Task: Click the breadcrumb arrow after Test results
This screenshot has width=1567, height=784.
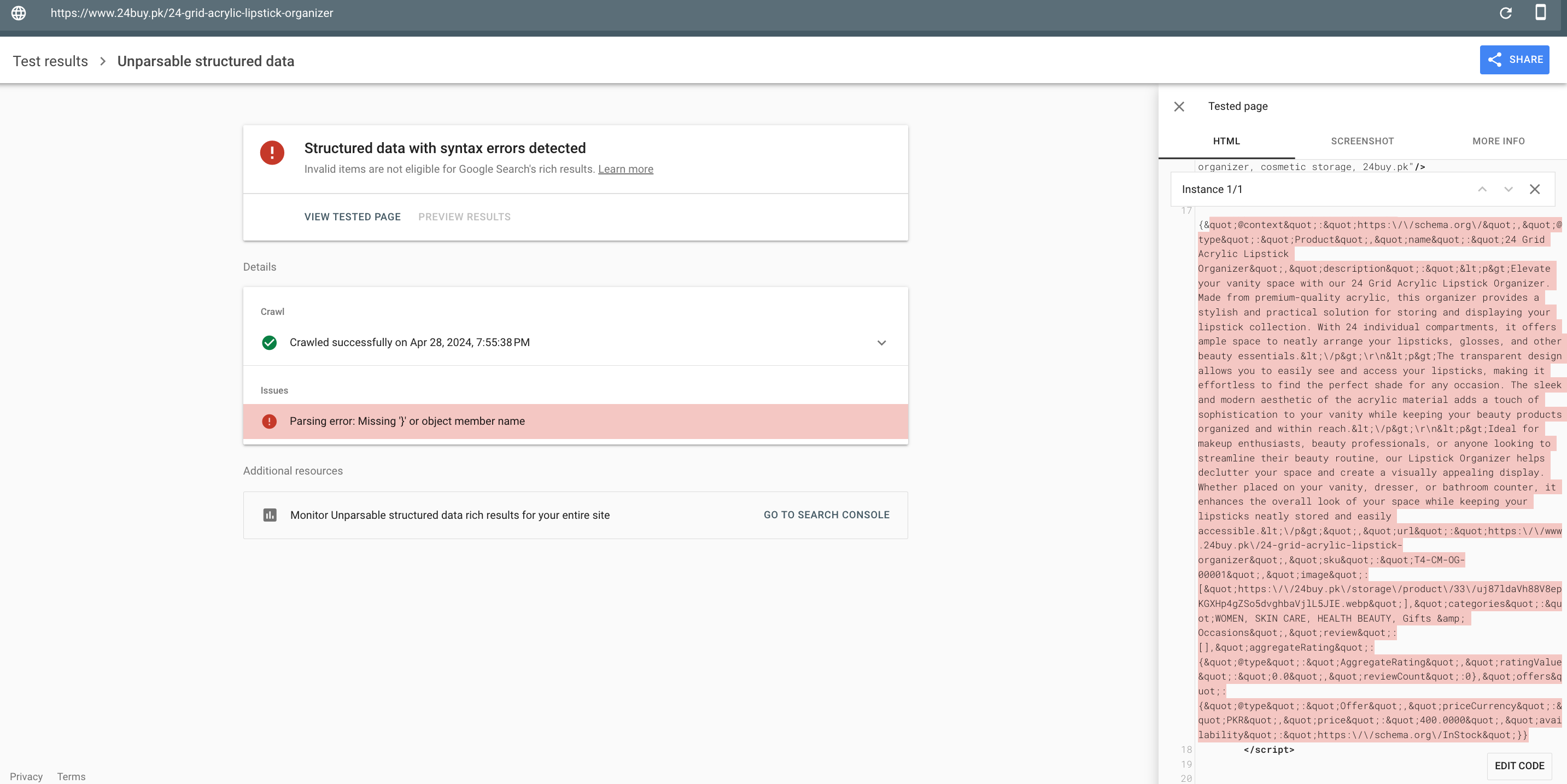Action: (103, 61)
